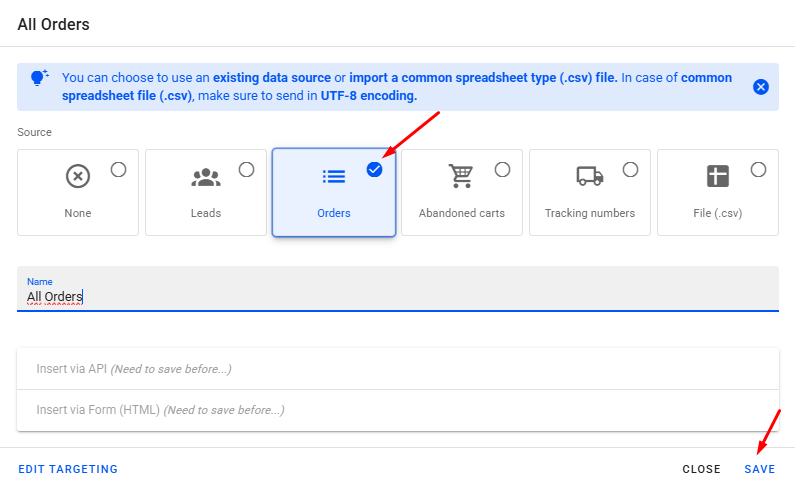The image size is (795, 488).
Task: Select the Tracking numbers radio button
Action: [x=630, y=170]
